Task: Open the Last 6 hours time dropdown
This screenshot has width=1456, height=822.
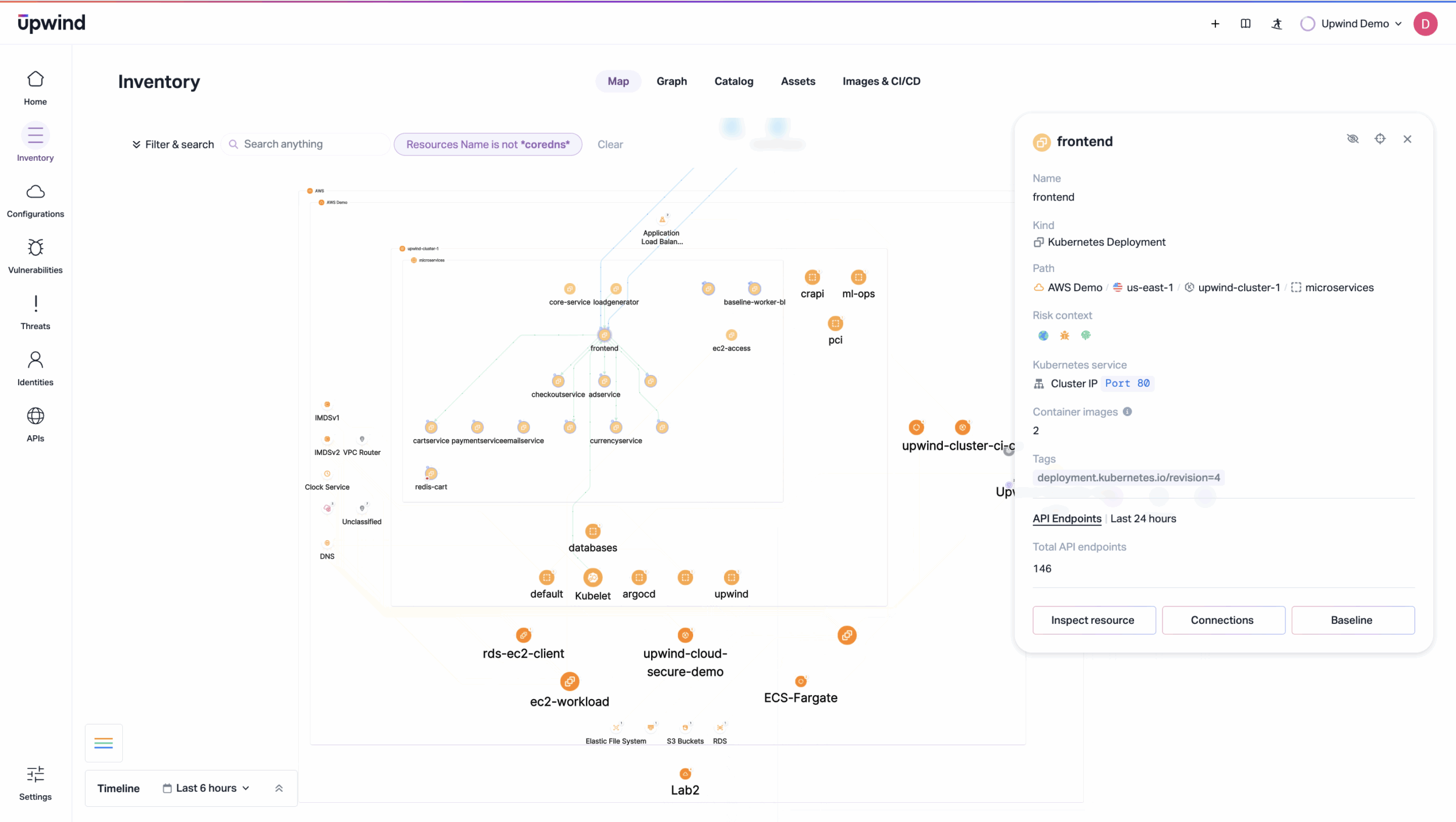Action: pyautogui.click(x=206, y=788)
